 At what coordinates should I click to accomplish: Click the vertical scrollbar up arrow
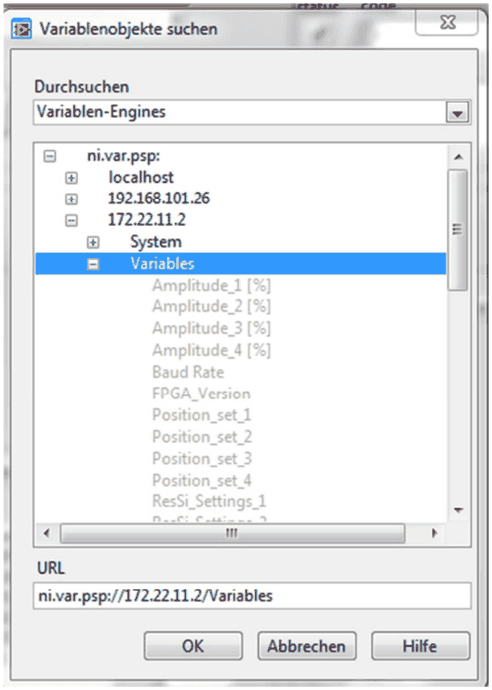coord(458,157)
